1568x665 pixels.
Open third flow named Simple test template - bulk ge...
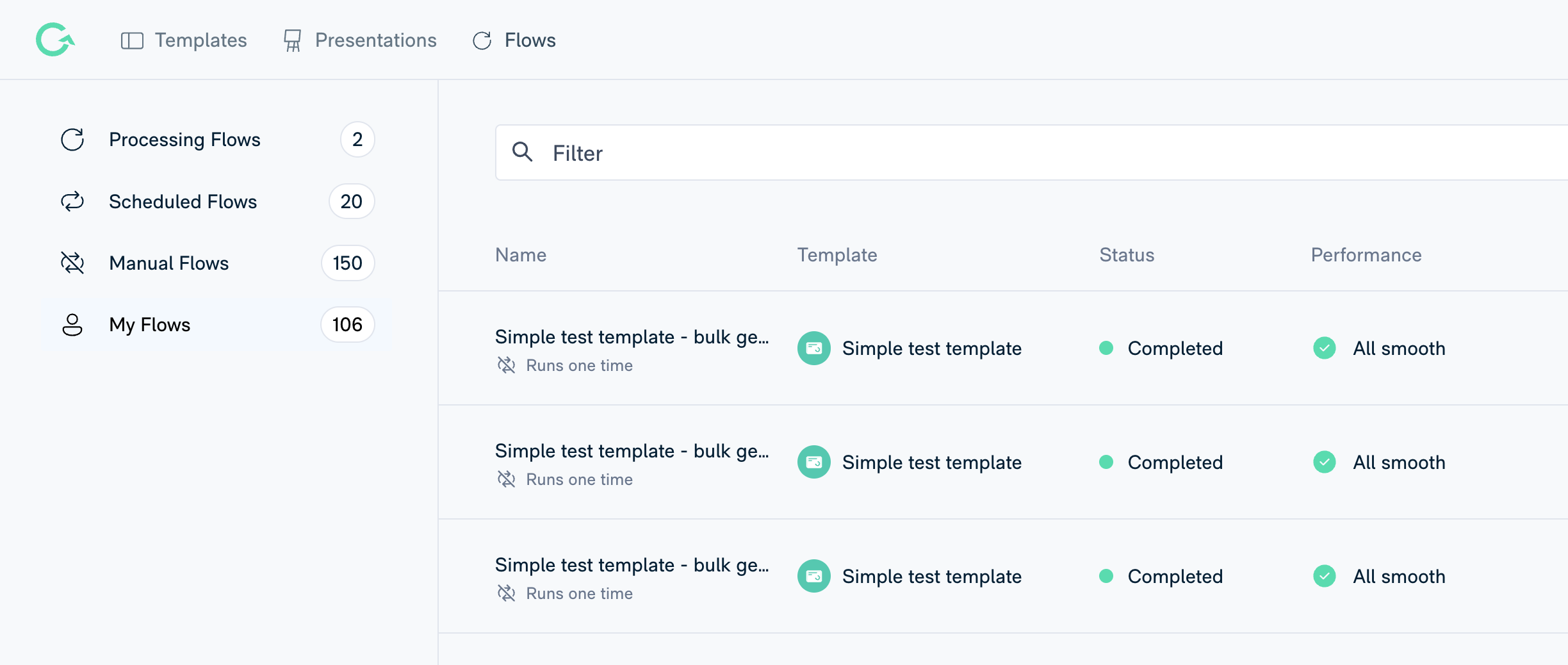(632, 565)
